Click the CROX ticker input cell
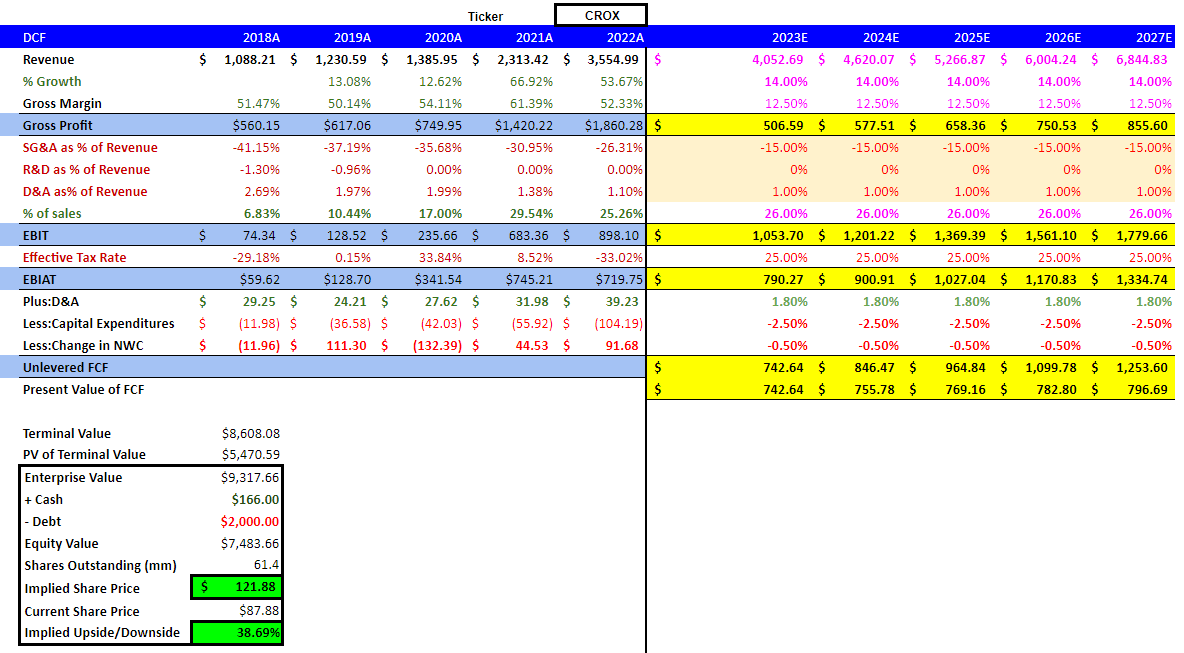The width and height of the screenshot is (1184, 653). [601, 15]
